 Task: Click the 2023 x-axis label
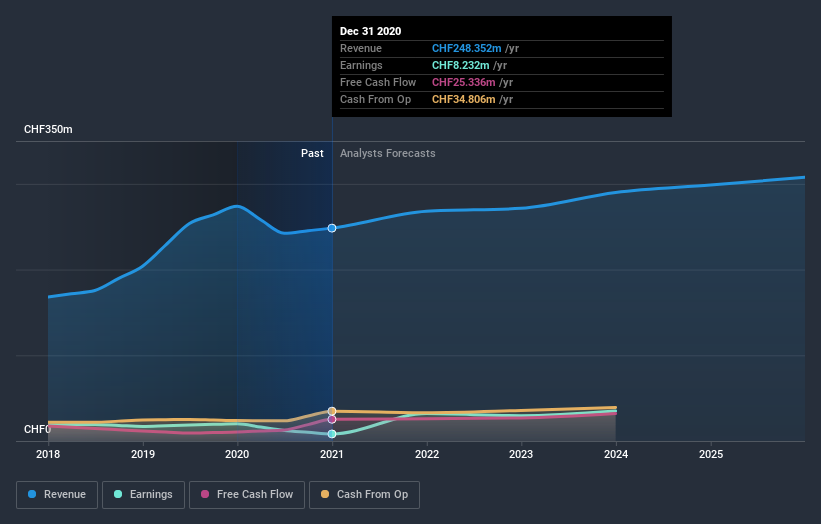(521, 454)
